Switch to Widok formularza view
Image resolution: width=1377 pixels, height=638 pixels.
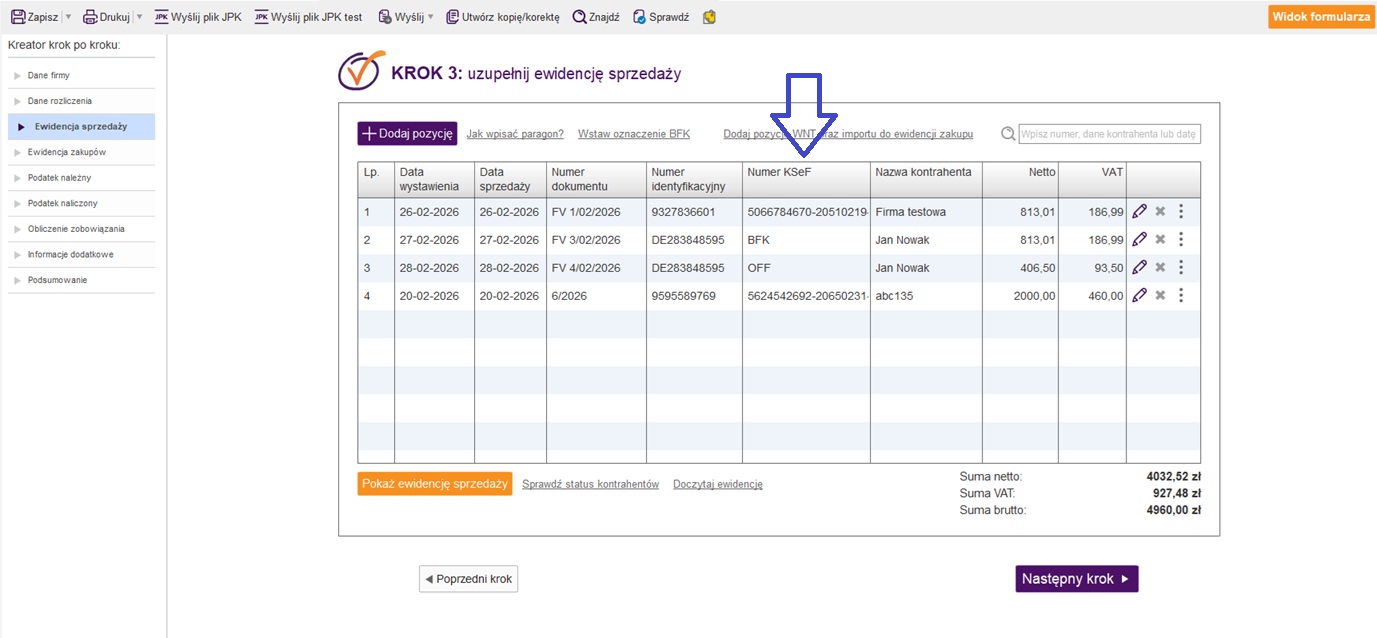click(1320, 17)
